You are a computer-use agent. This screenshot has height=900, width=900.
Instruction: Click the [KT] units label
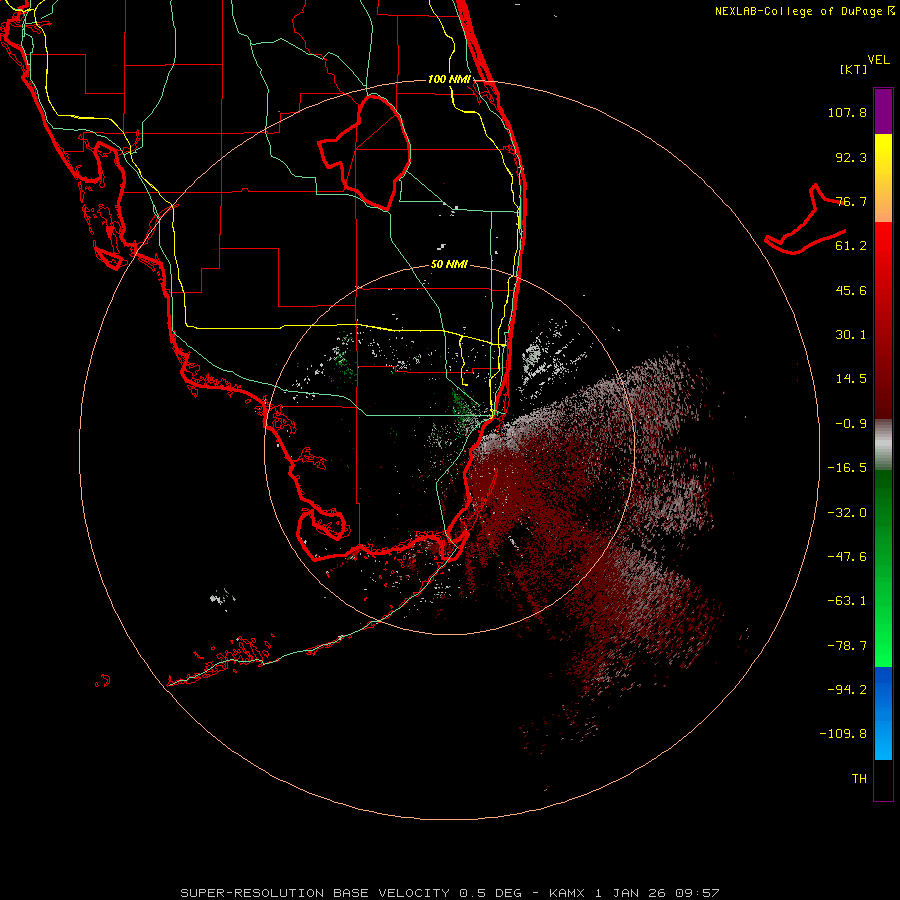pyautogui.click(x=854, y=69)
